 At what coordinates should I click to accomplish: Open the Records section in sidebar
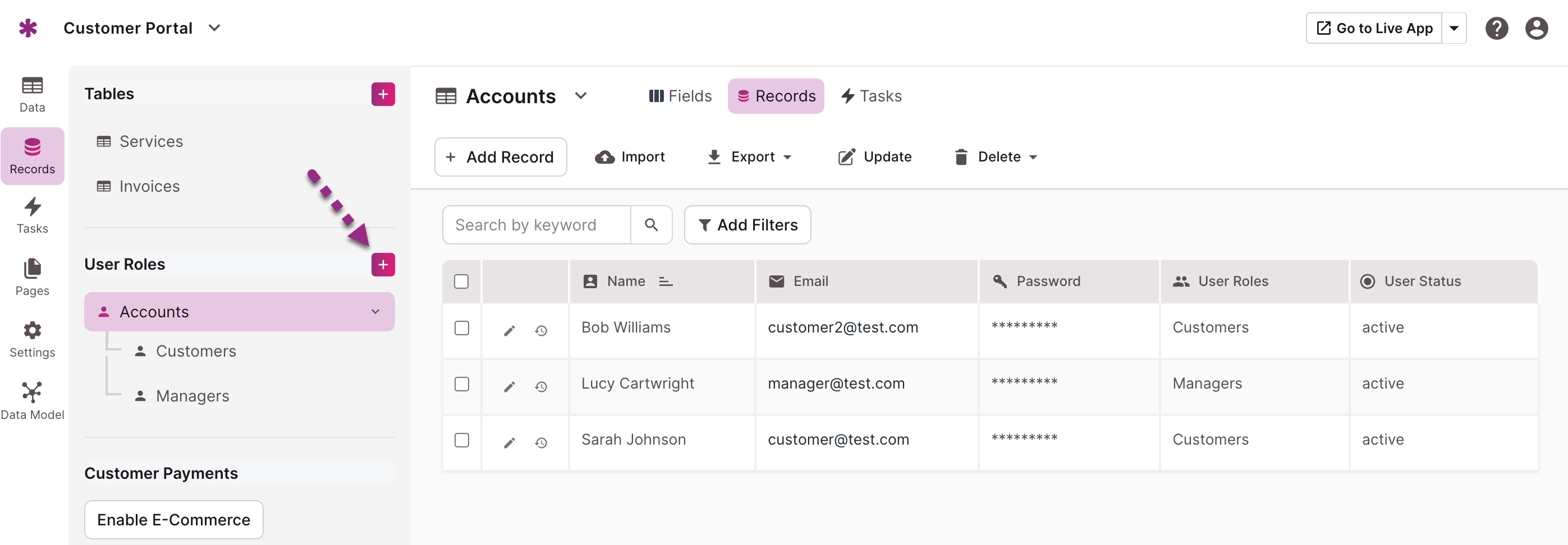32,156
